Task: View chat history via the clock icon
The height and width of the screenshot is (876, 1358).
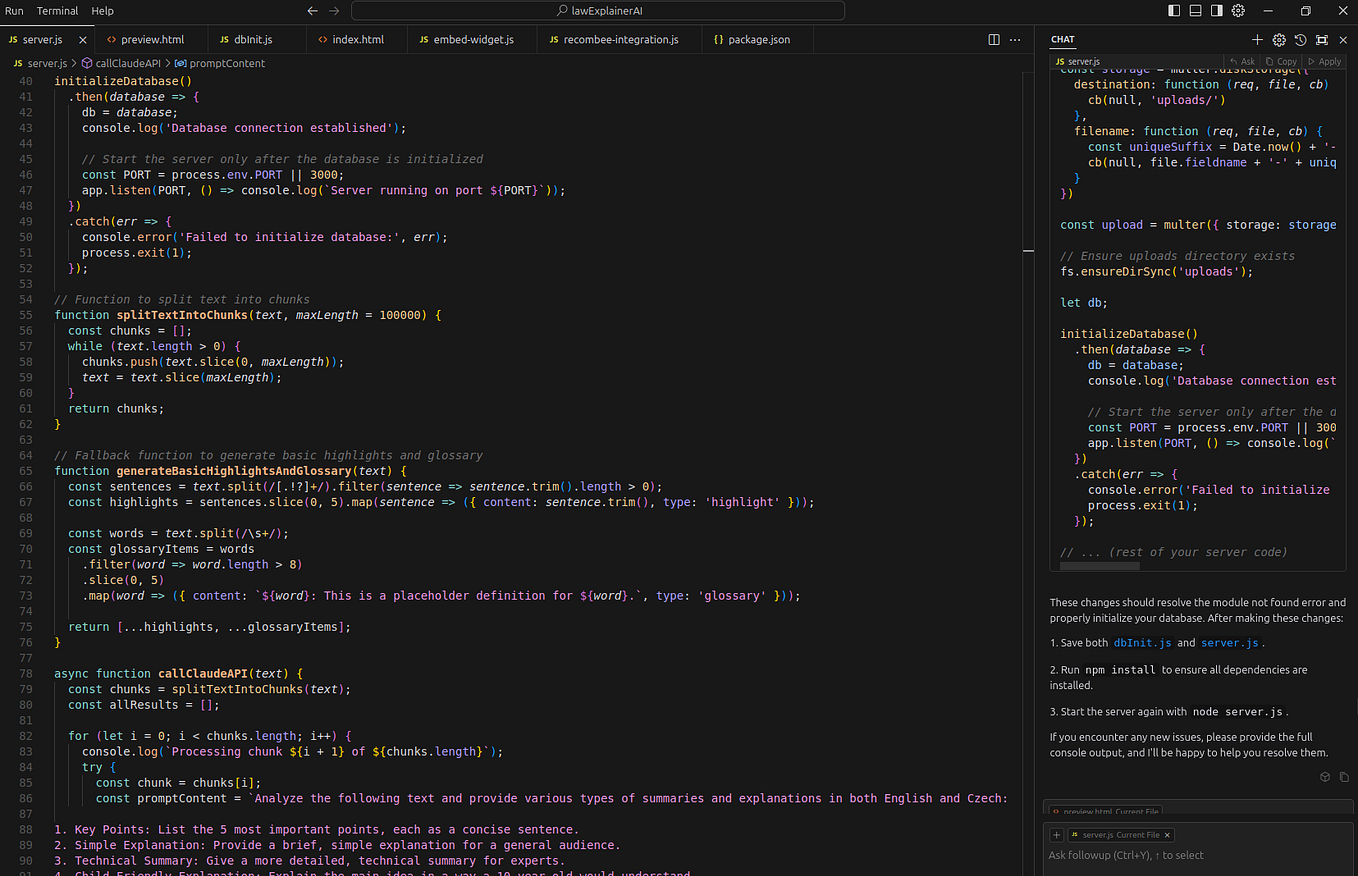Action: pyautogui.click(x=1301, y=39)
